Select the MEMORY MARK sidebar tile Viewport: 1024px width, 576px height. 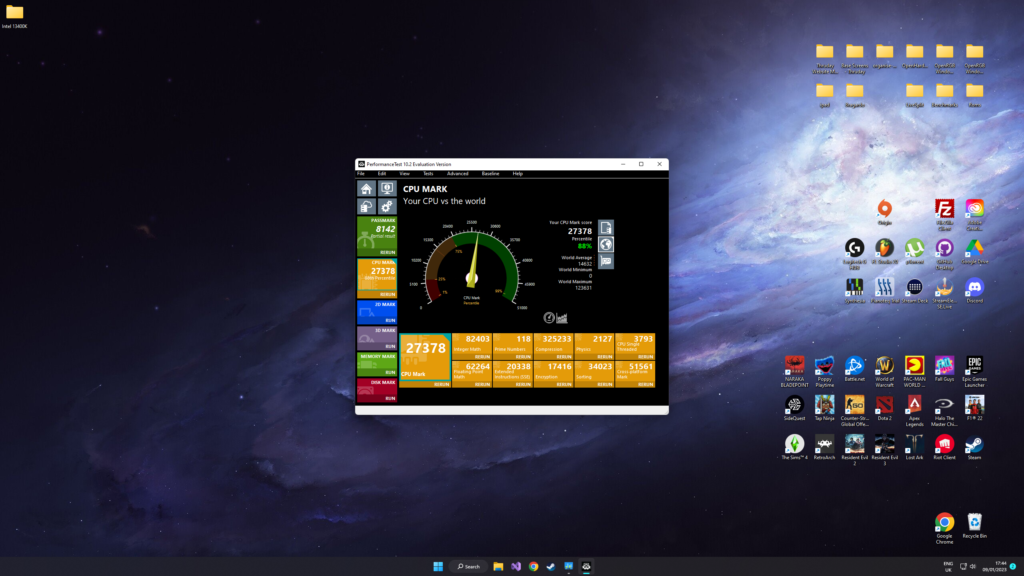(x=377, y=364)
